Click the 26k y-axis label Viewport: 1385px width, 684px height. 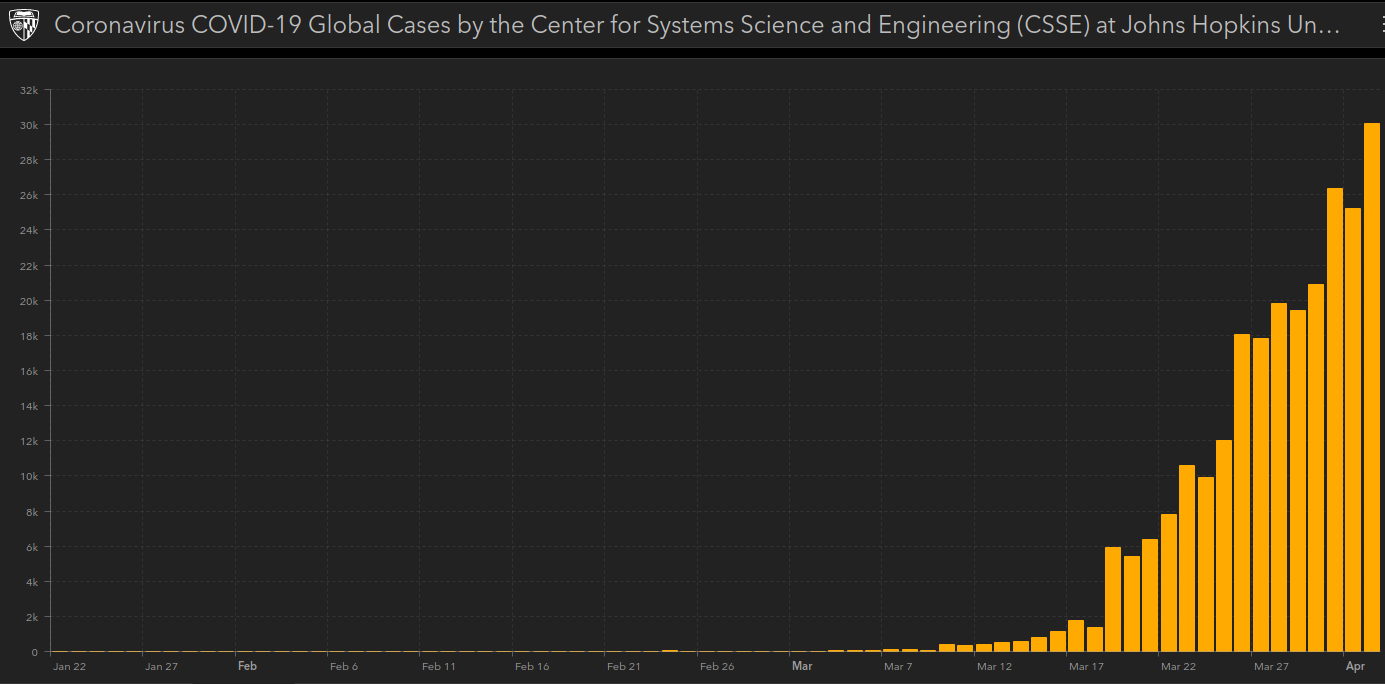pyautogui.click(x=29, y=195)
